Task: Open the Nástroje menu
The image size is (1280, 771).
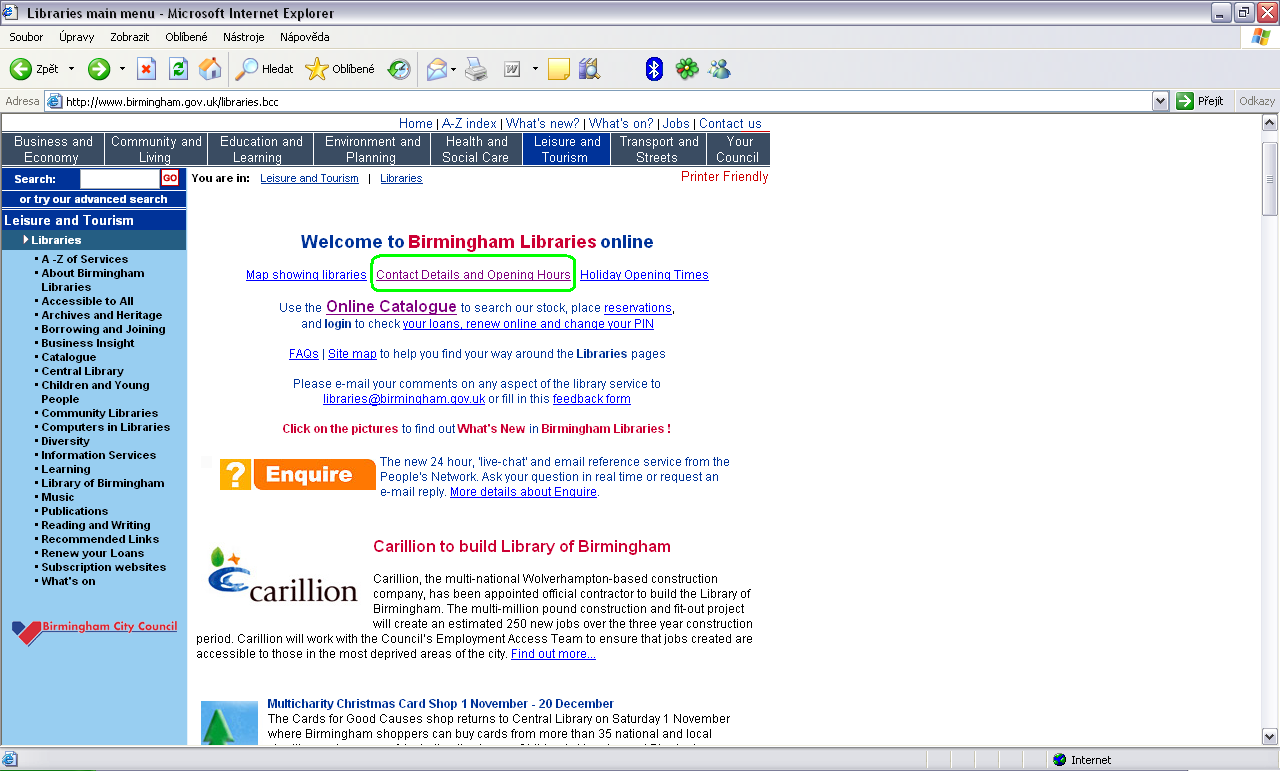Action: pyautogui.click(x=244, y=37)
